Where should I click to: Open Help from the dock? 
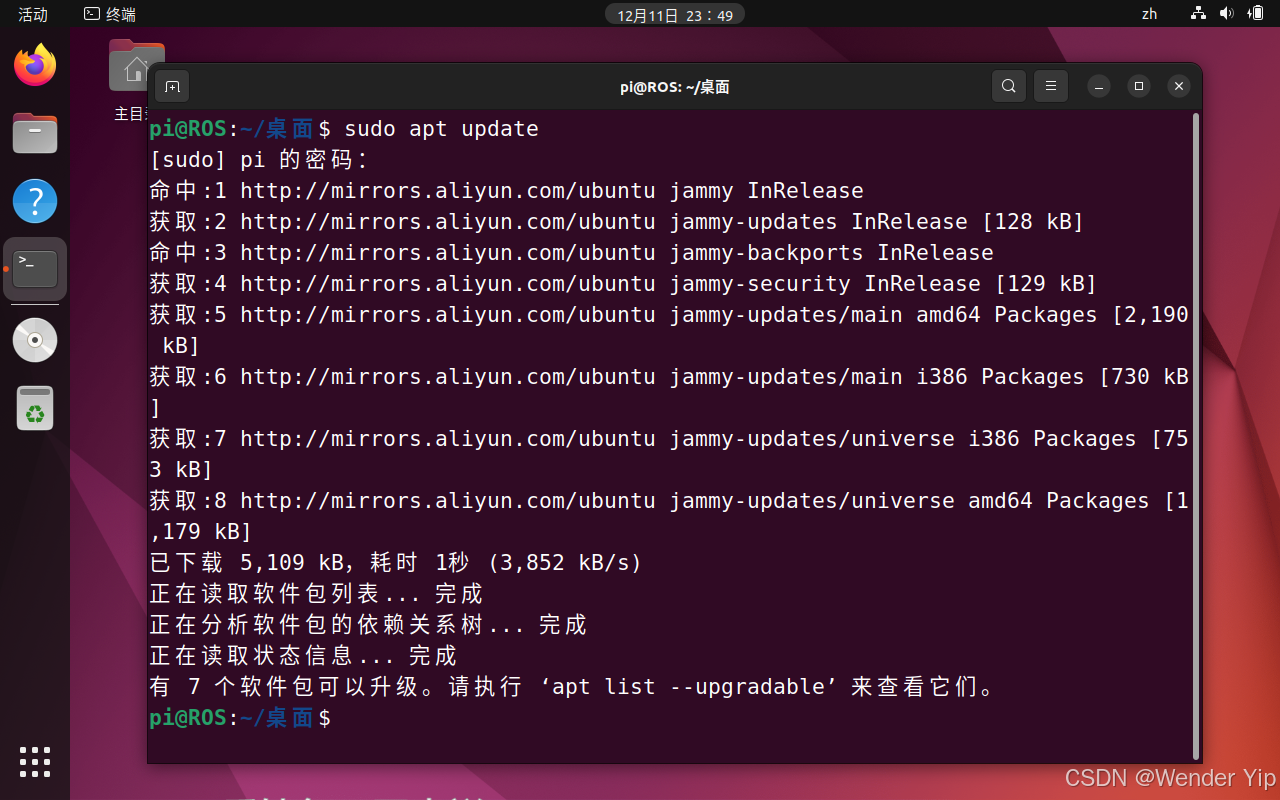pos(35,201)
